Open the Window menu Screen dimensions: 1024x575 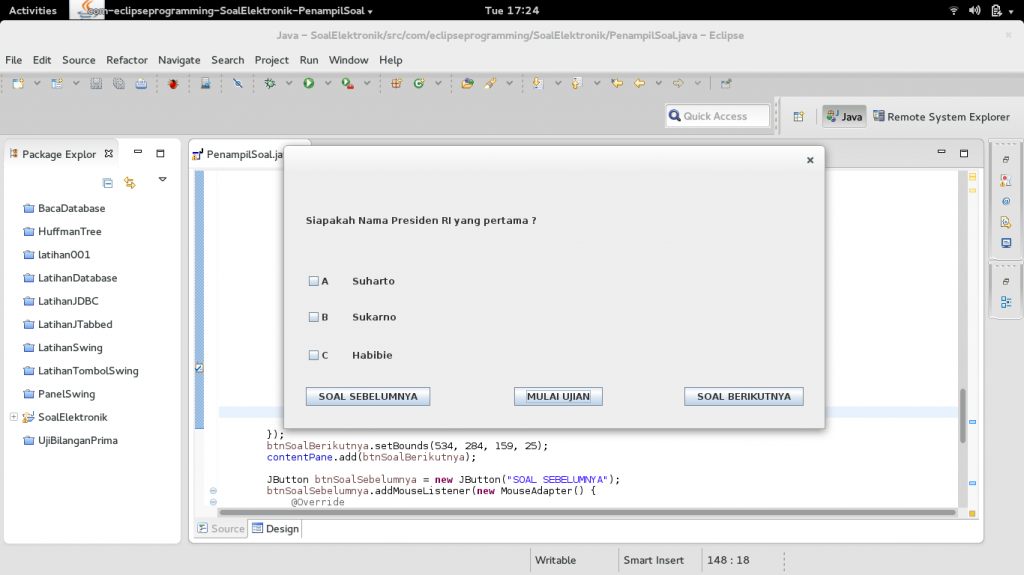coord(349,59)
